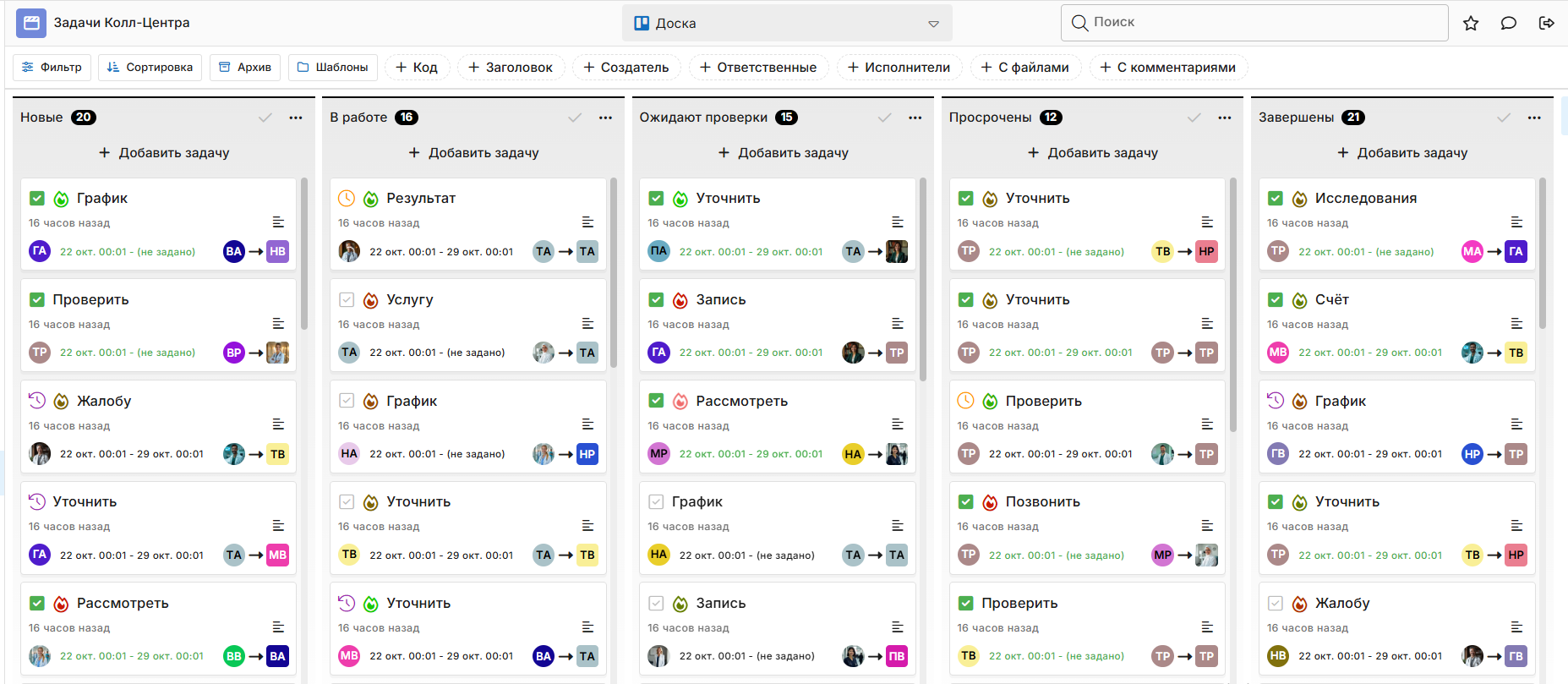1568x684 pixels.
Task: Open three-dot menu of В работе column
Action: [x=605, y=118]
